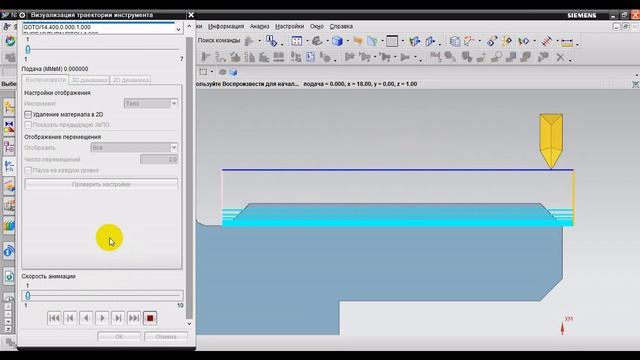Click the green refresh document sidebar icon
This screenshot has height=360, width=640.
[x=9, y=277]
